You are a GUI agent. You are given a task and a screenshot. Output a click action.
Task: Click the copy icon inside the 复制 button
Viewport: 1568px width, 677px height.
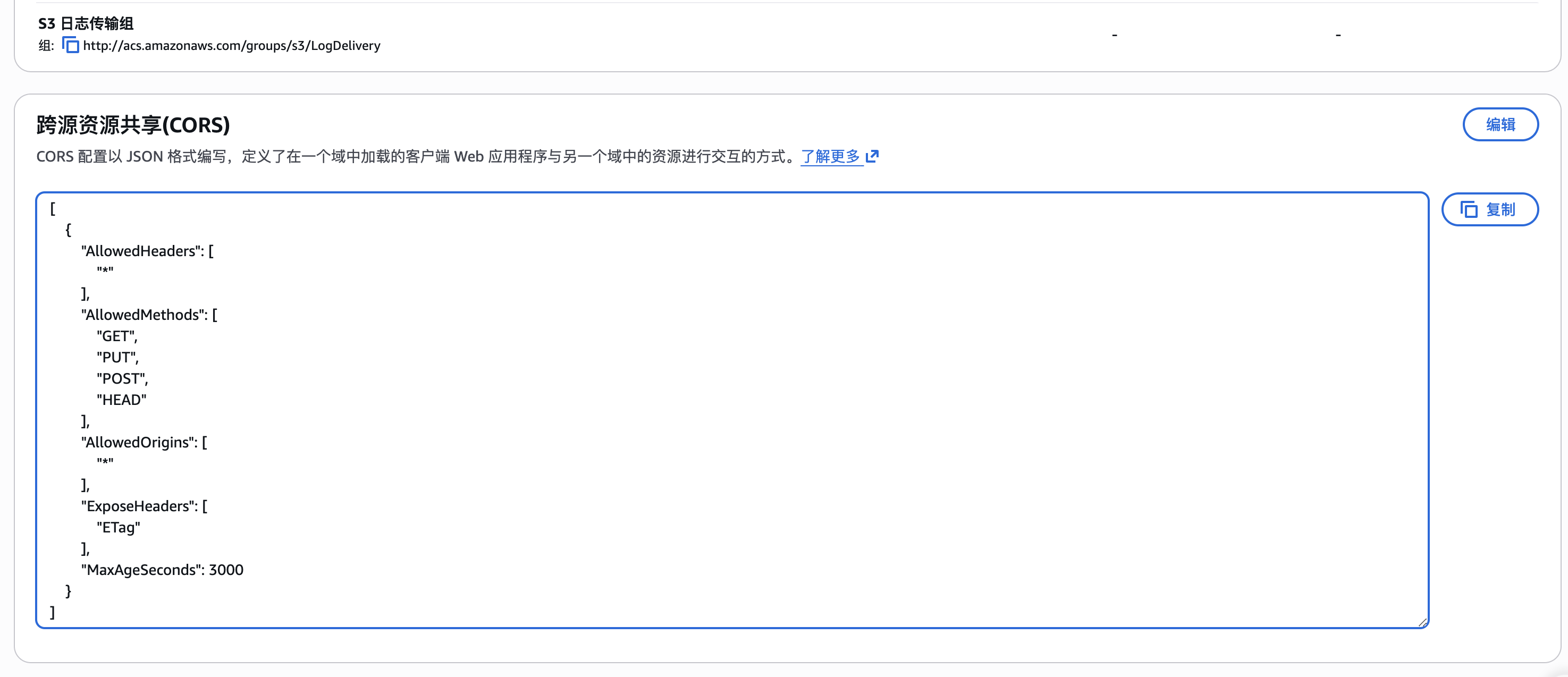pos(1469,209)
